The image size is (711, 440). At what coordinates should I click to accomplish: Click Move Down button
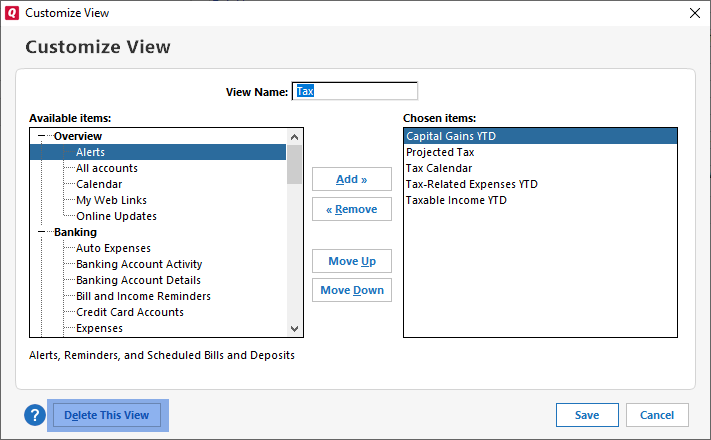click(x=351, y=291)
